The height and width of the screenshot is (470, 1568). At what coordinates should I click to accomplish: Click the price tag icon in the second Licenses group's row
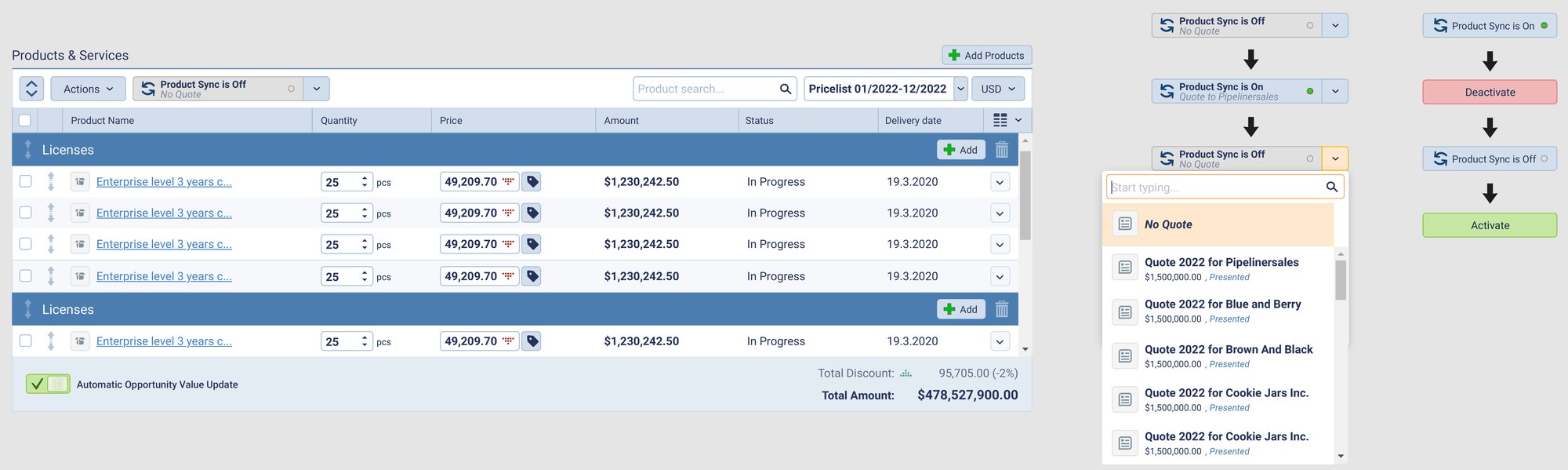532,341
